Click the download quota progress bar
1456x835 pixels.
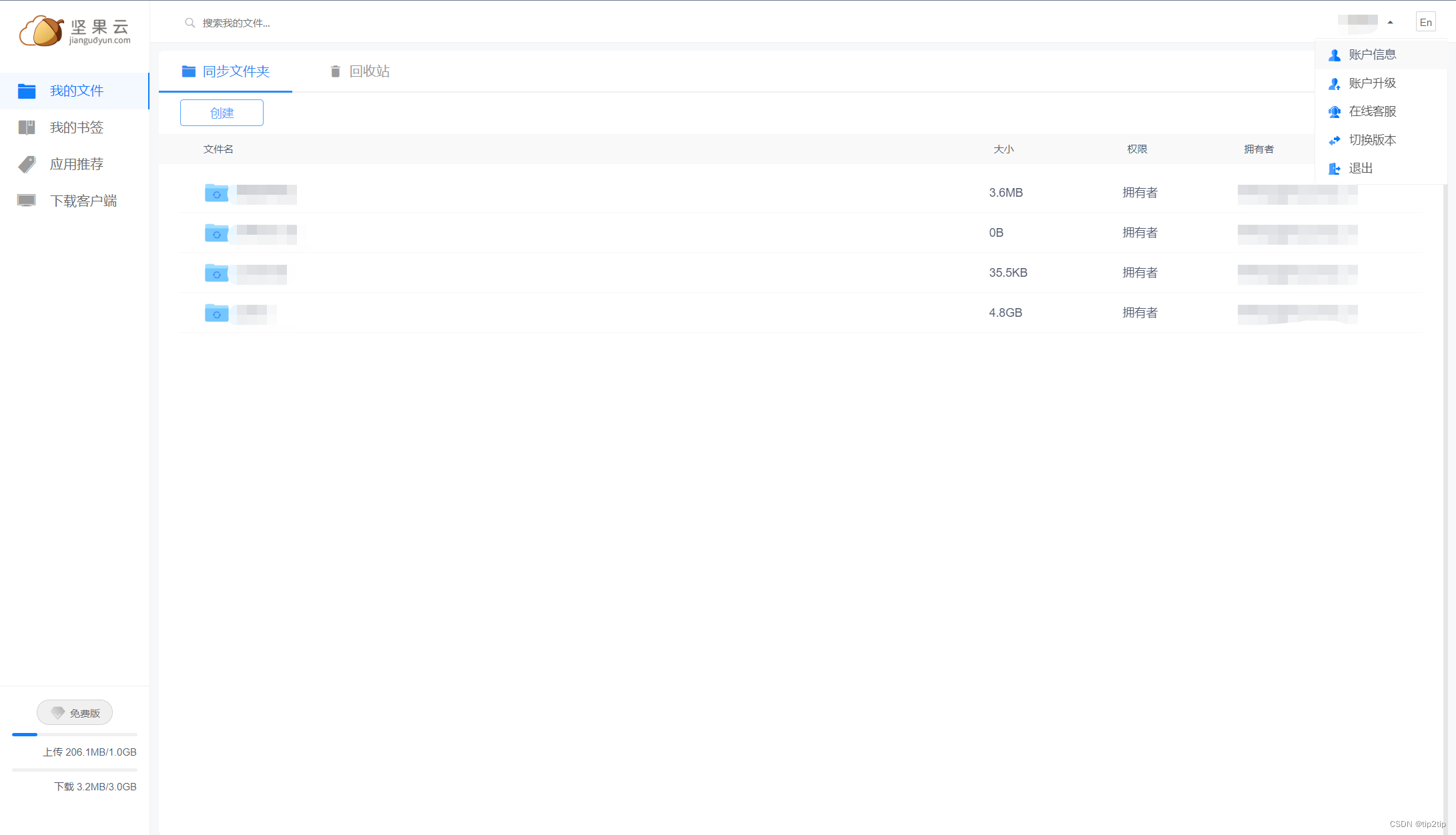pyautogui.click(x=75, y=770)
